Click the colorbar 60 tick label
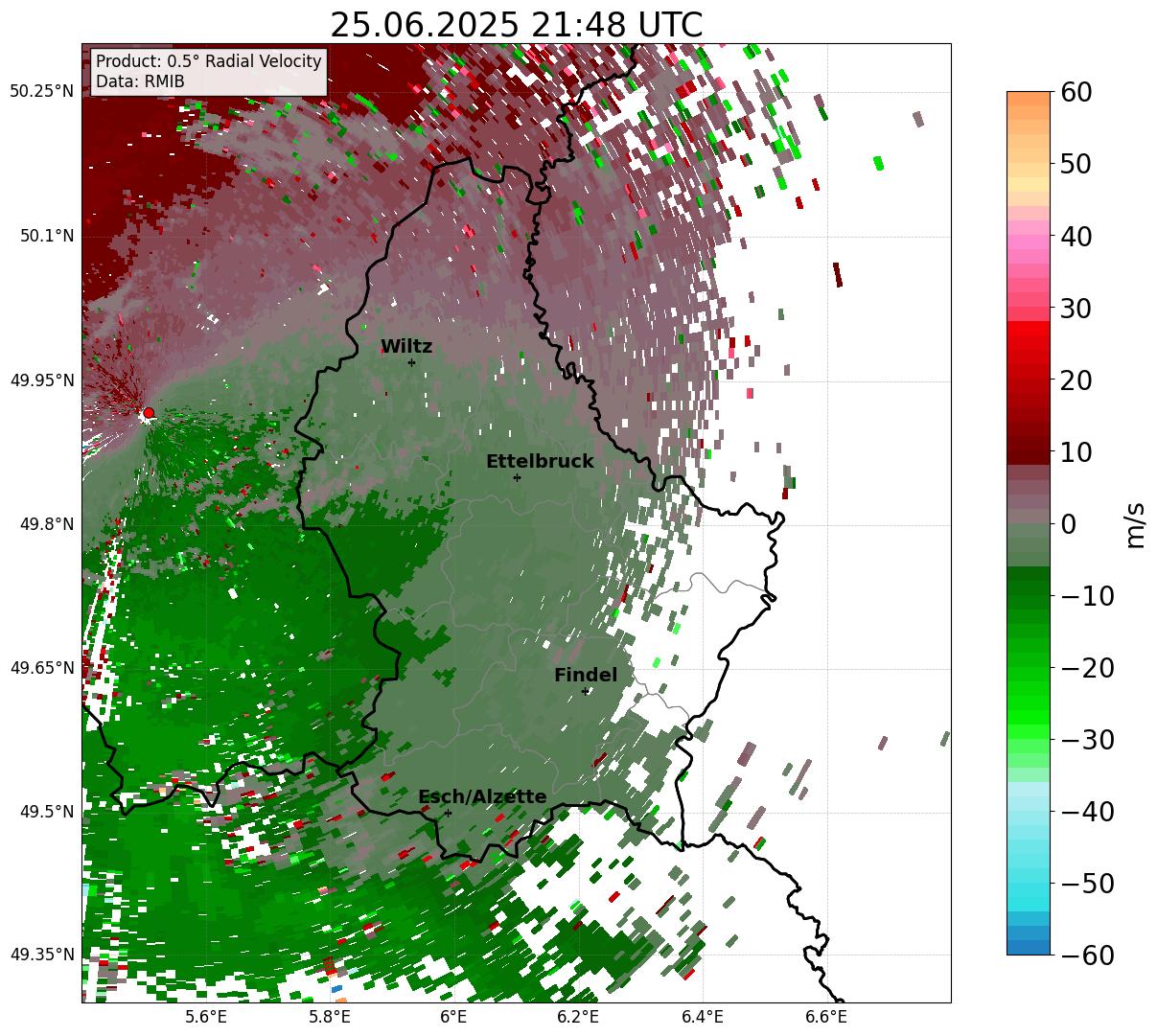Screen dimensions: 1157x1036 coord(1076,92)
